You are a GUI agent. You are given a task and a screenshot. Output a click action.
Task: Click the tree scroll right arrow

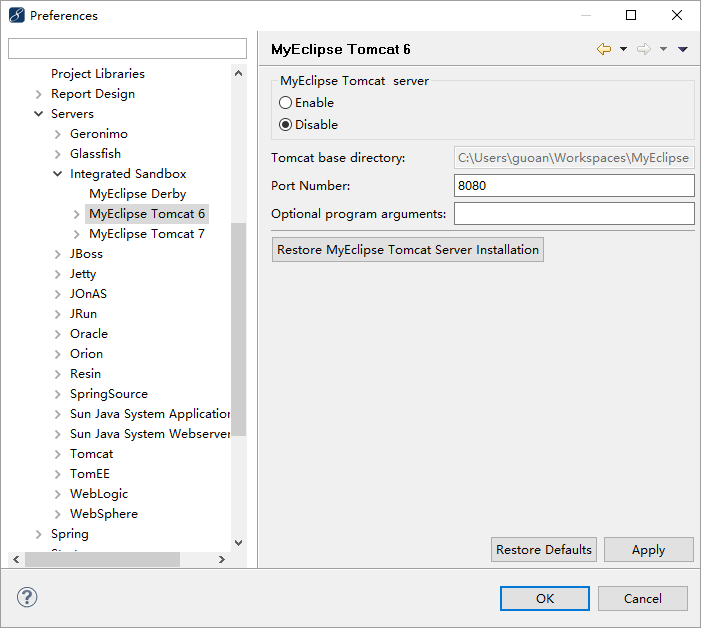click(222, 559)
